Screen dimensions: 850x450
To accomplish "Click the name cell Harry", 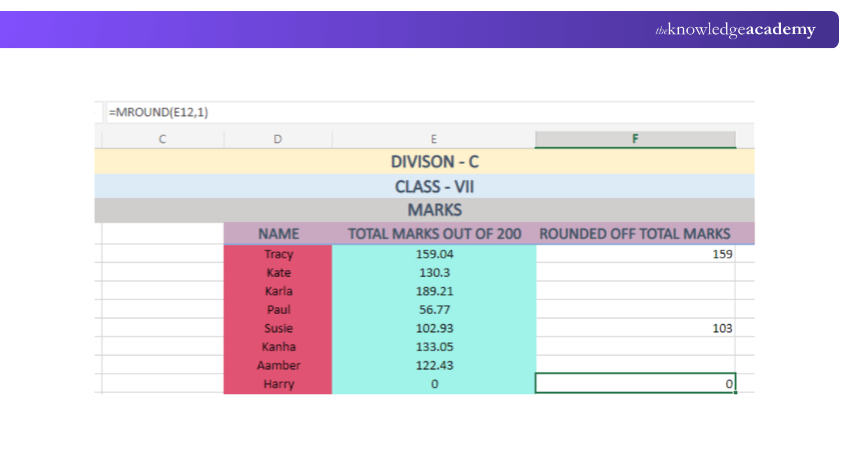I will [278, 384].
